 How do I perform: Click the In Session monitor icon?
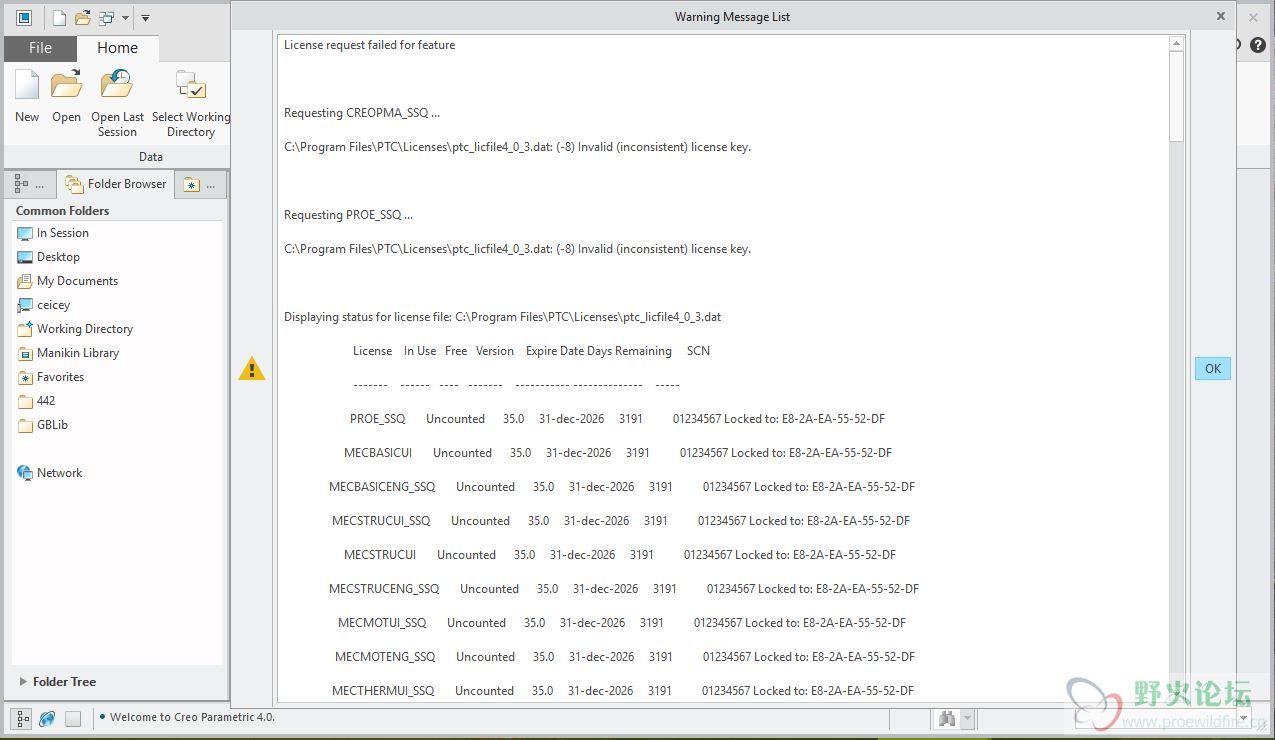click(25, 233)
